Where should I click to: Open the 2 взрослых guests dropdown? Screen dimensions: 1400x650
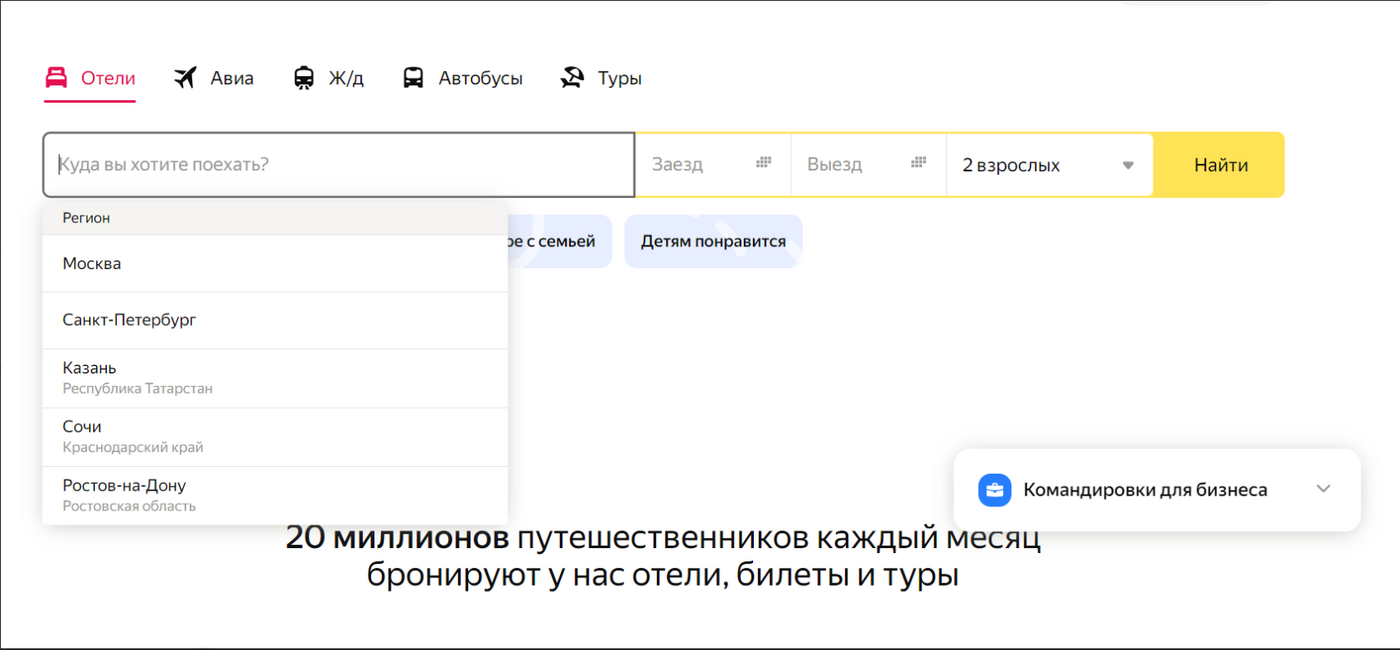click(1049, 165)
